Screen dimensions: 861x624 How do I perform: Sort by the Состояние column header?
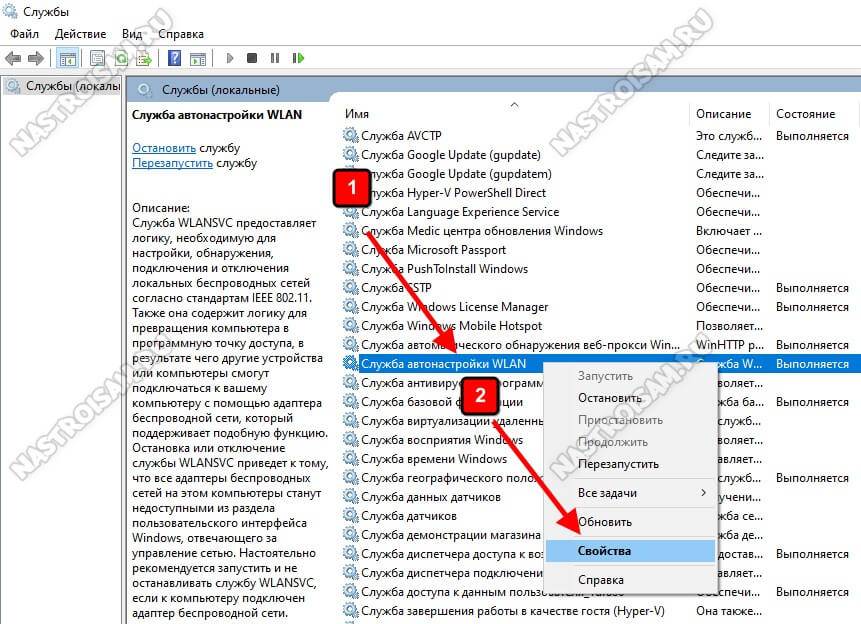[x=805, y=114]
